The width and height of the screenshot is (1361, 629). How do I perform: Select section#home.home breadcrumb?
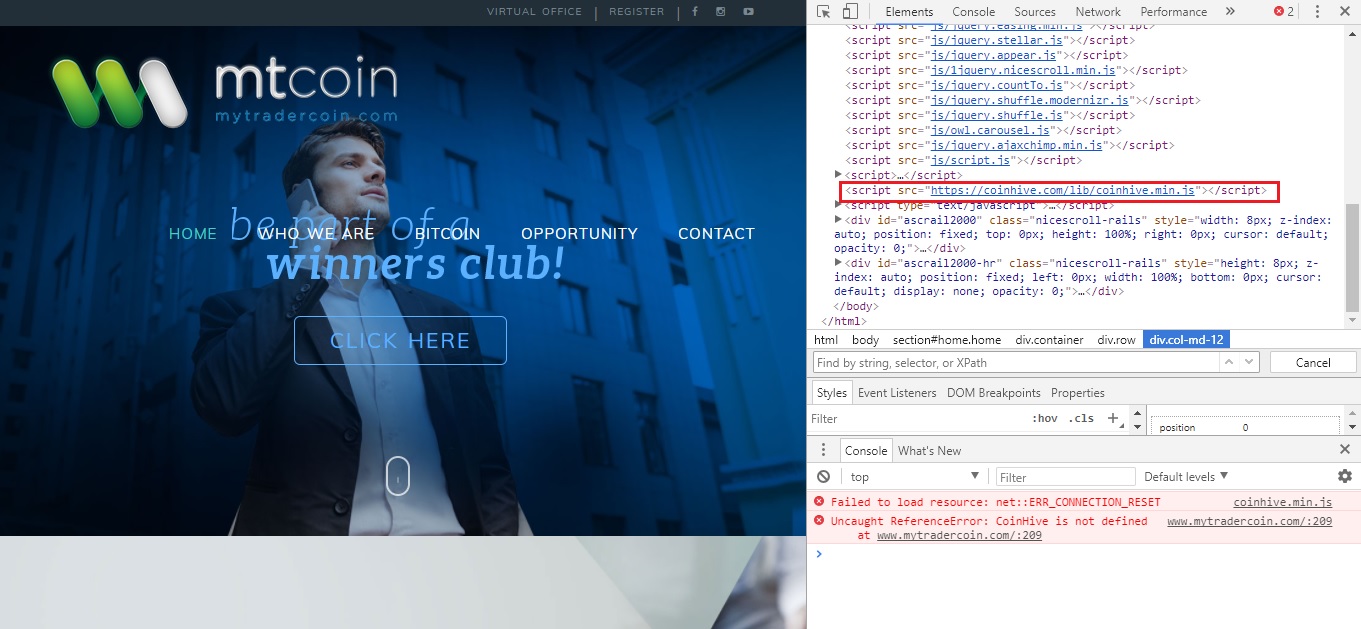(x=947, y=340)
